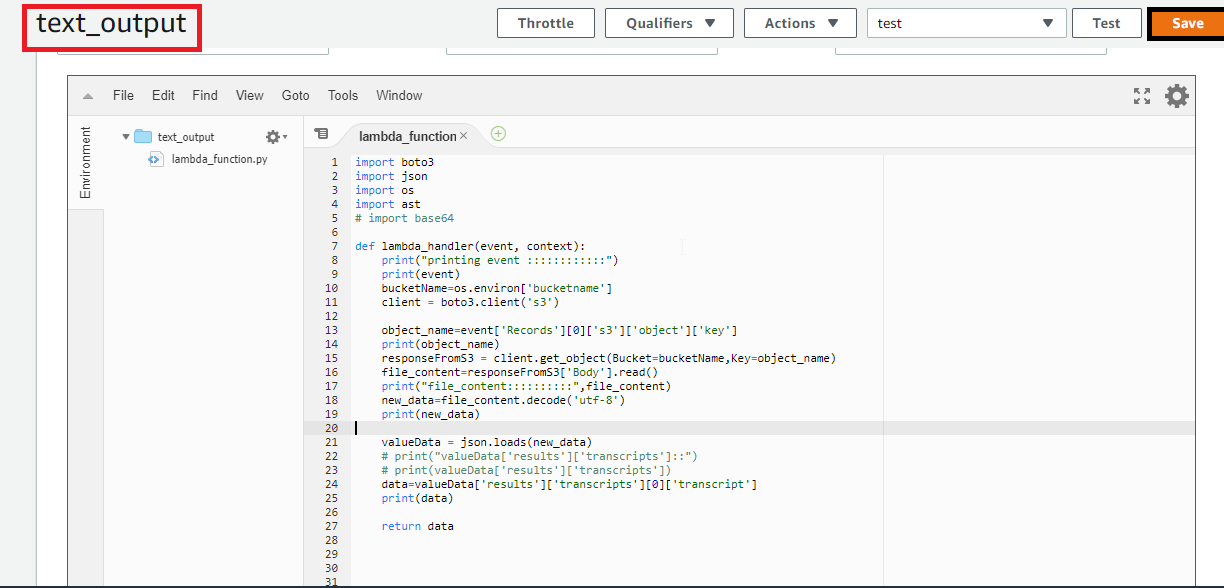Open the View menu

(249, 95)
